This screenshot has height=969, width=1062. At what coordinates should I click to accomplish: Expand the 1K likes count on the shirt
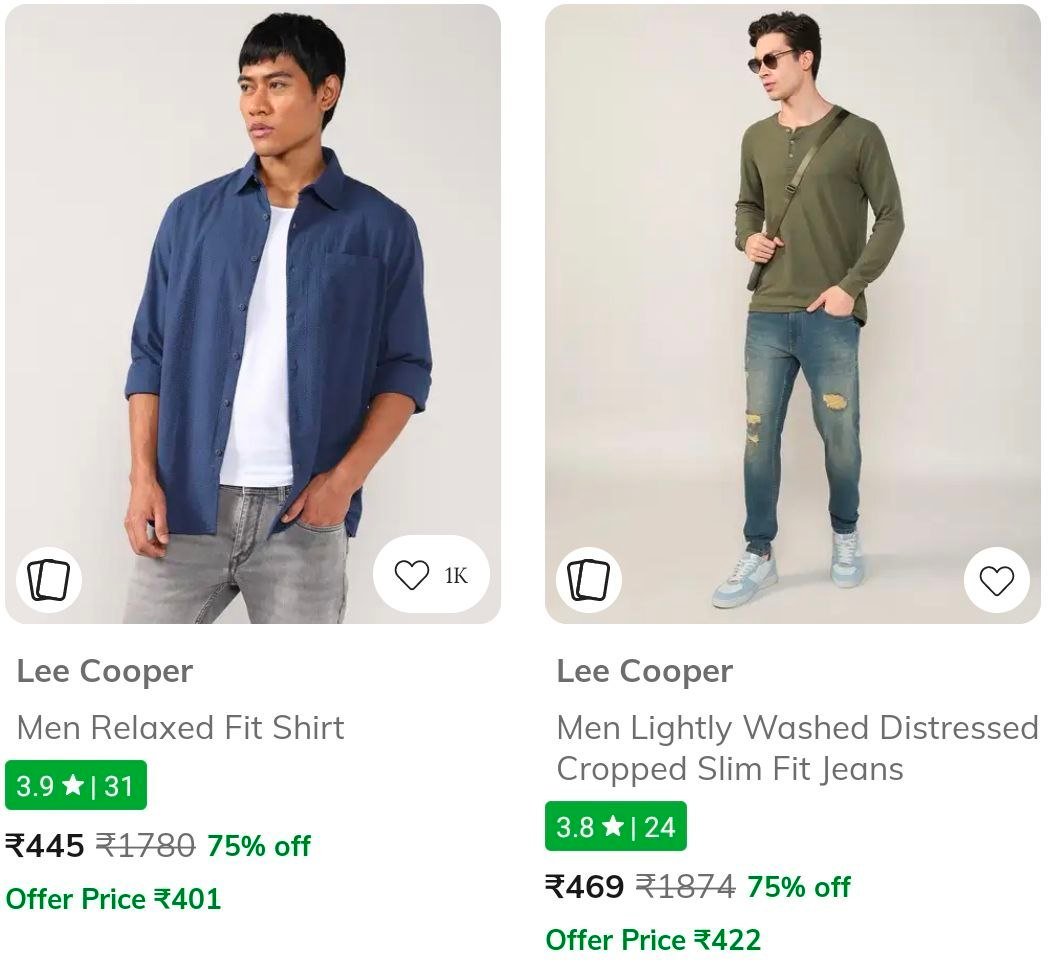tap(455, 575)
